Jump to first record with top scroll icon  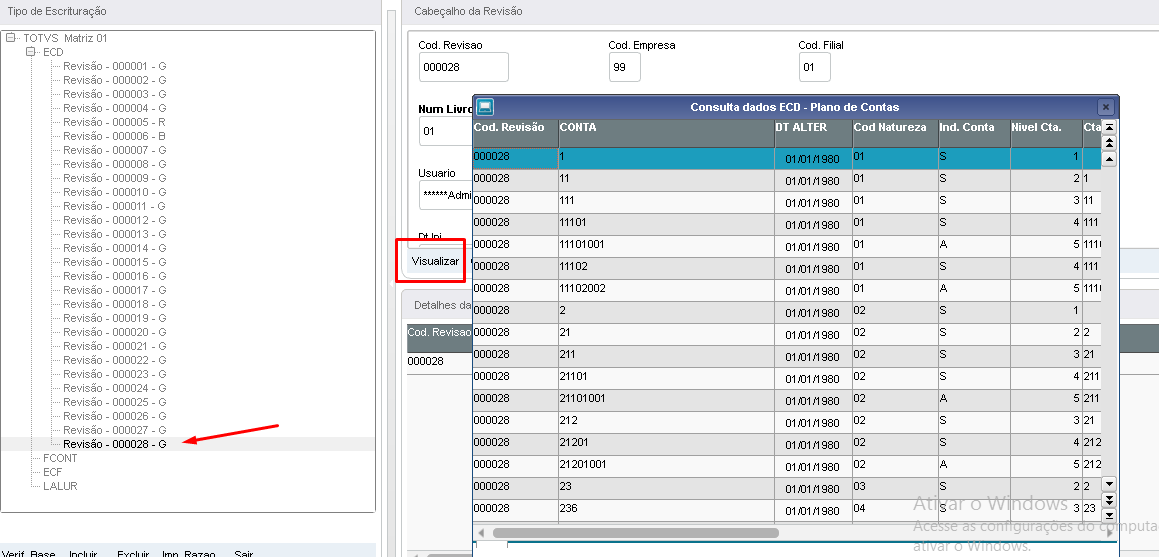click(x=1109, y=128)
